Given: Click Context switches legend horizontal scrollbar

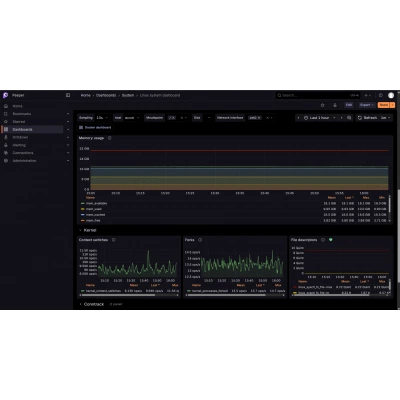Looking at the screenshot, I should 117,295.
